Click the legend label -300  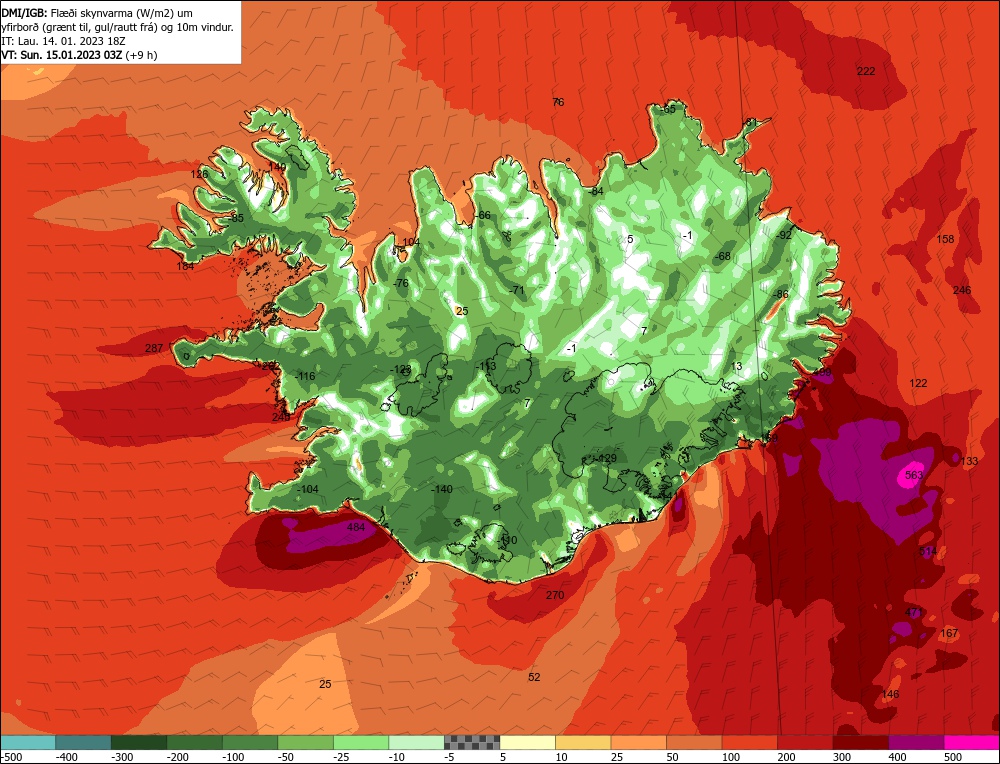(x=122, y=758)
